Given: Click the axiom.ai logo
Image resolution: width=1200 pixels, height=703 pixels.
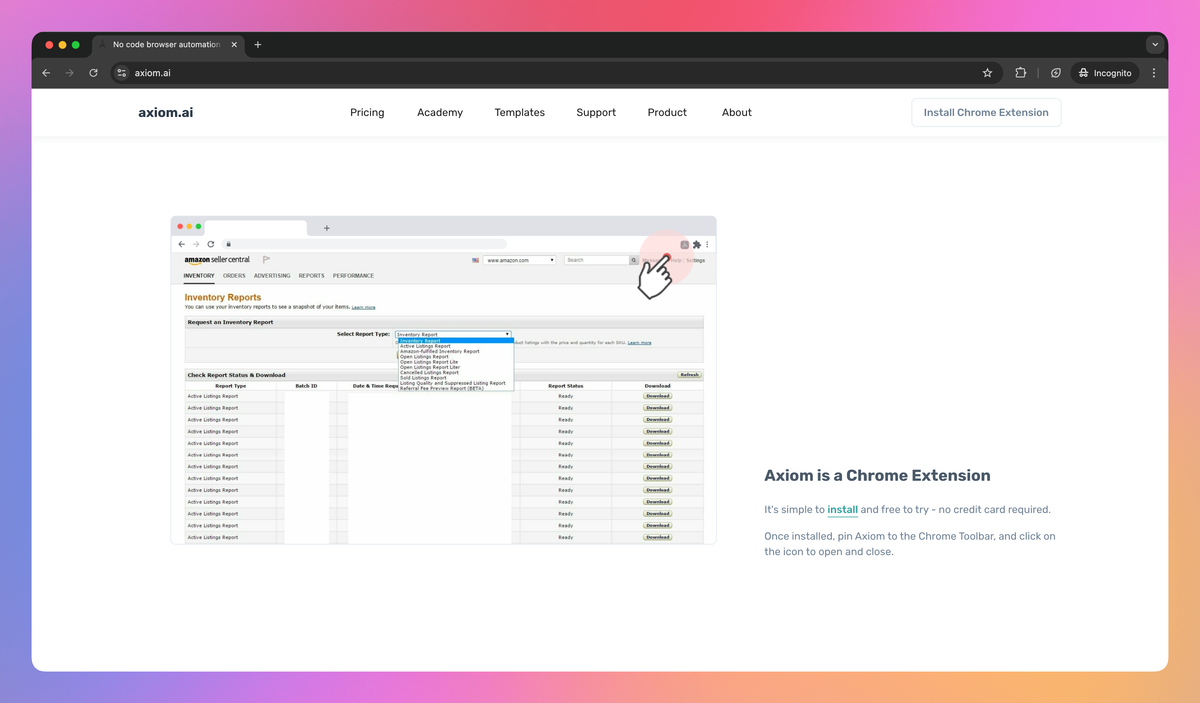Looking at the screenshot, I should pos(166,112).
